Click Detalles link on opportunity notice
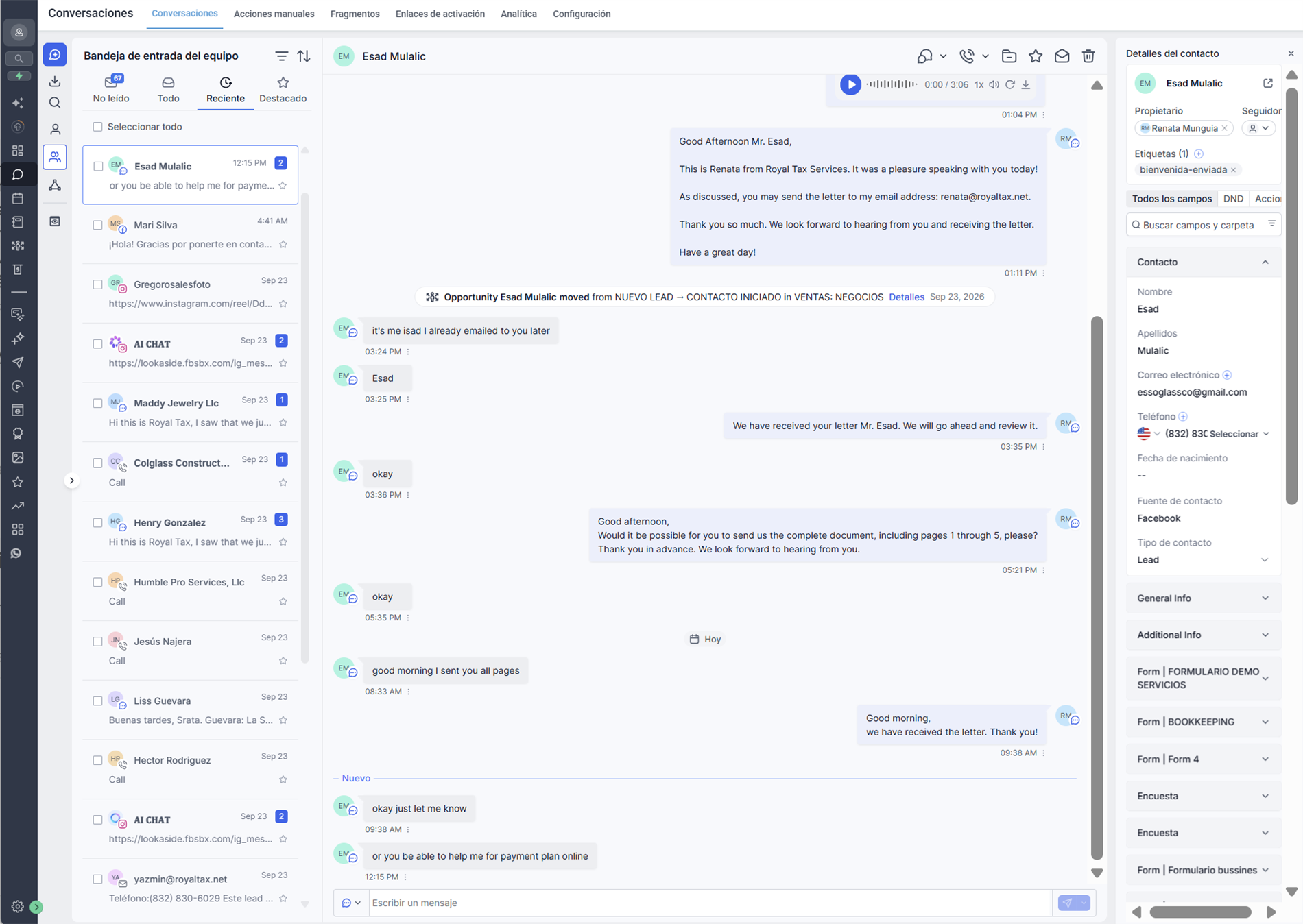This screenshot has height=924, width=1303. tap(906, 297)
